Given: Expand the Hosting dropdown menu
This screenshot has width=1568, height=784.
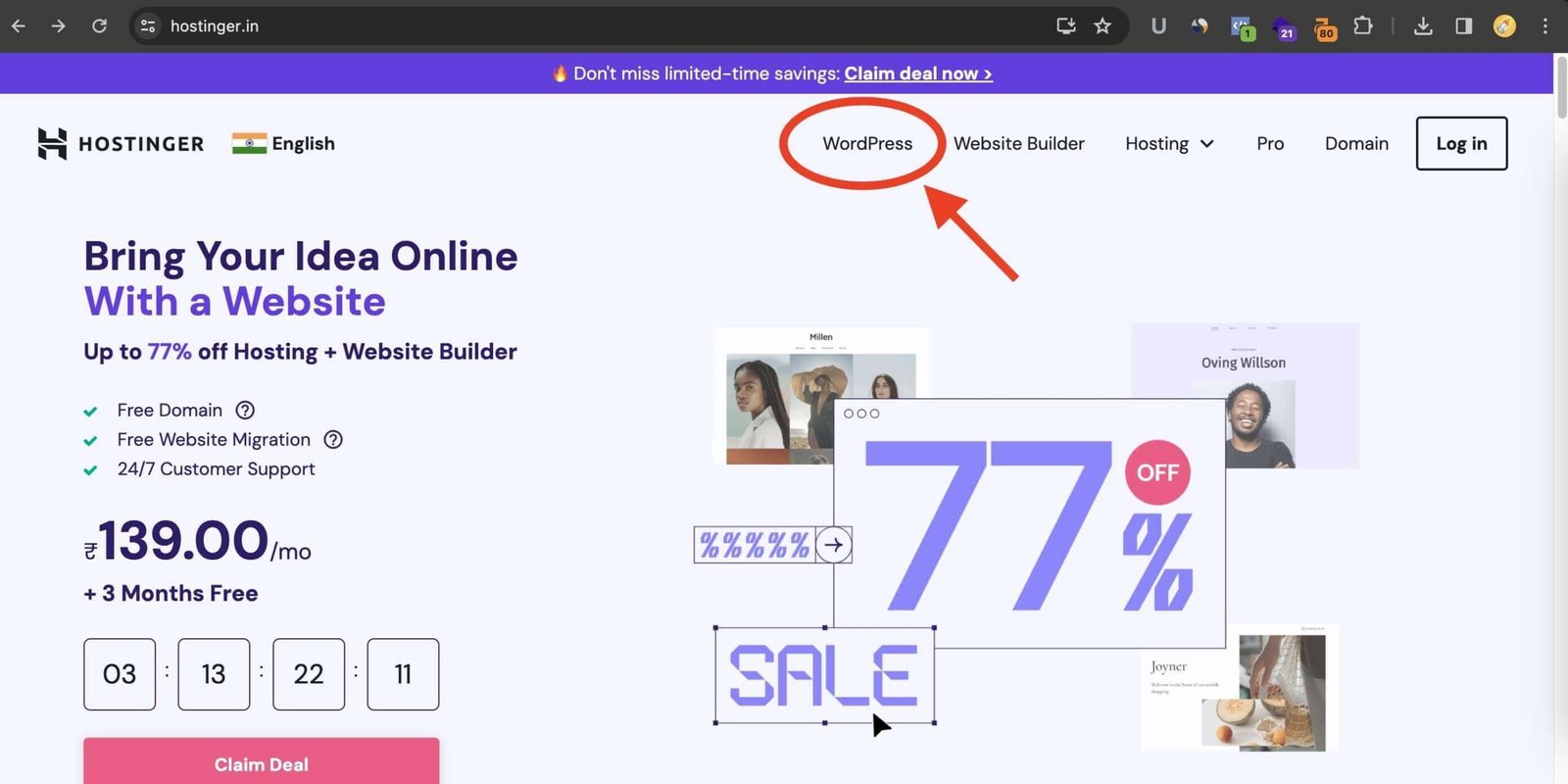Looking at the screenshot, I should (x=1169, y=144).
